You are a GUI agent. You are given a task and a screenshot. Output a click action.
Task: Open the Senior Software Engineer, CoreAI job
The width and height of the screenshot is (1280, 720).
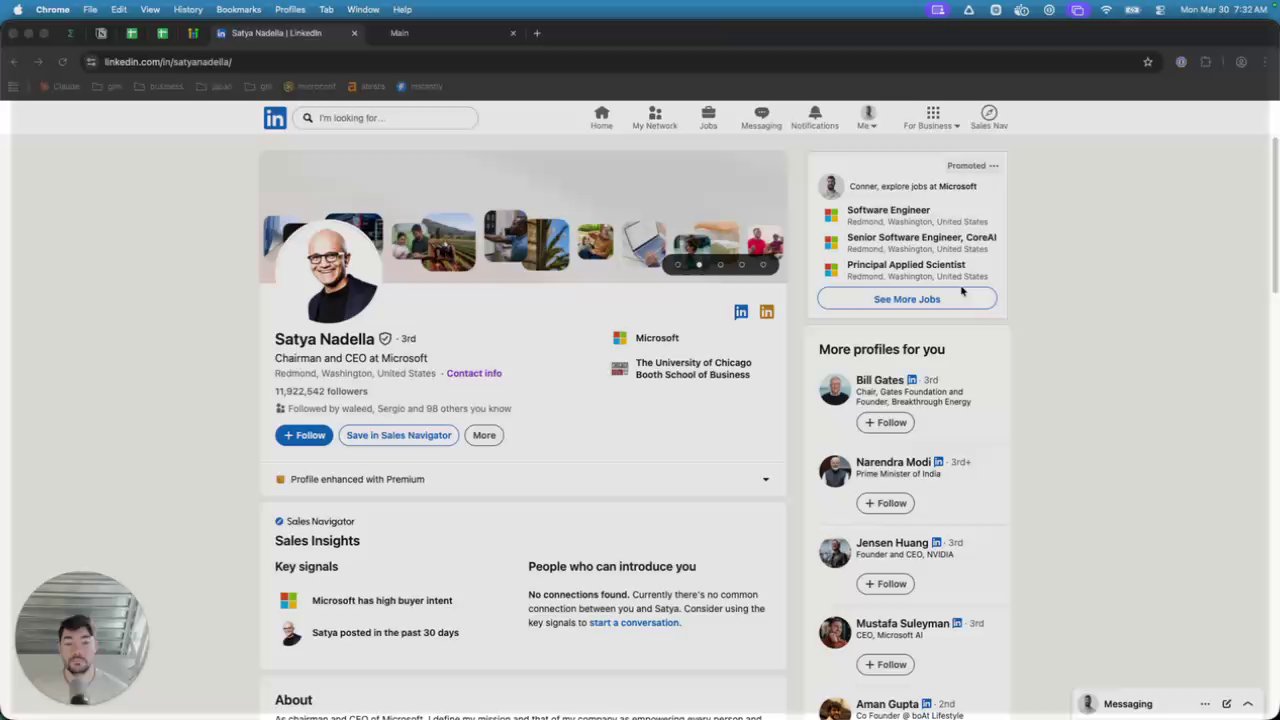click(921, 238)
